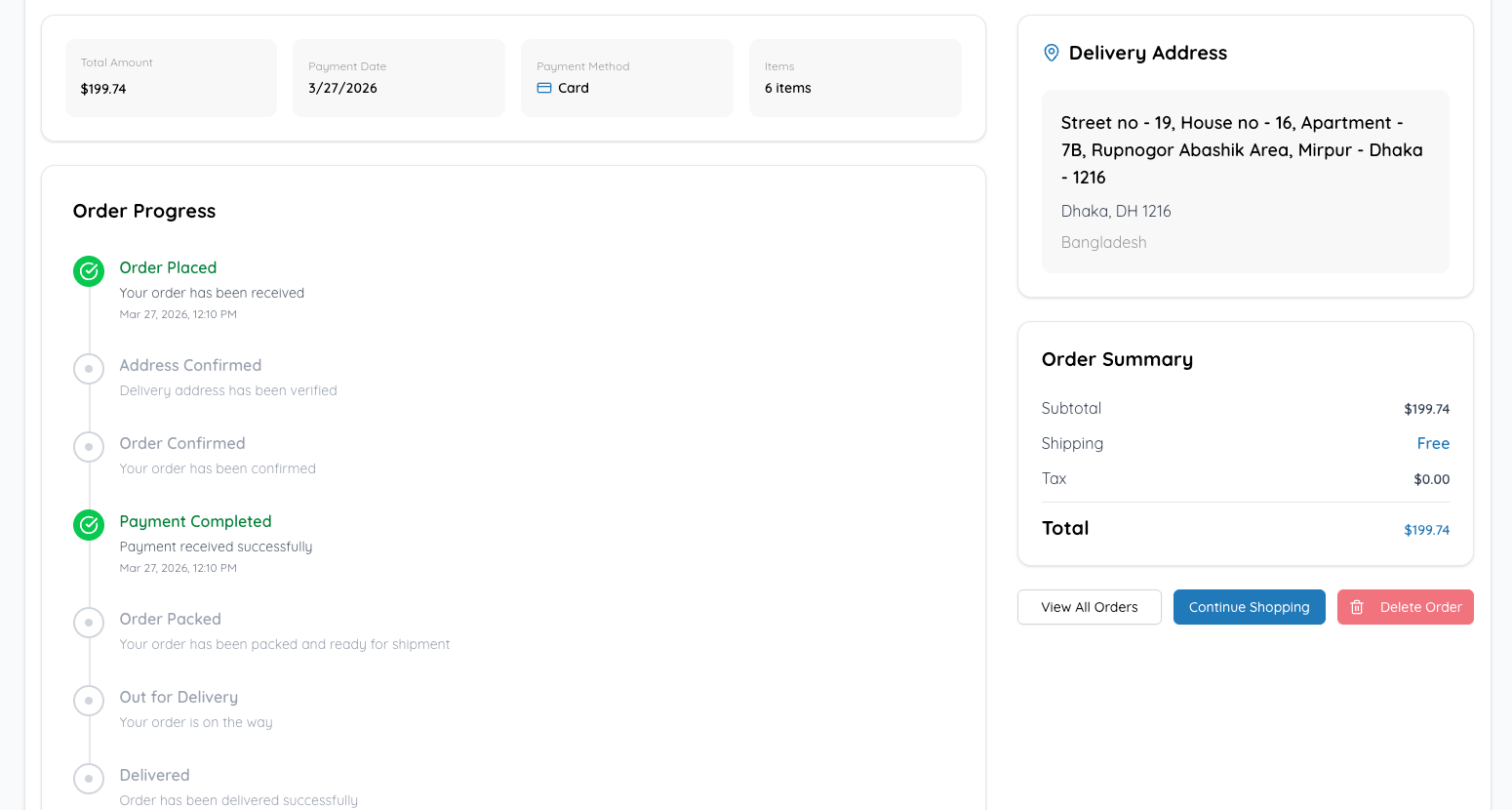Click the green checkmark for Order Placed
This screenshot has width=1512, height=810.
click(x=89, y=271)
